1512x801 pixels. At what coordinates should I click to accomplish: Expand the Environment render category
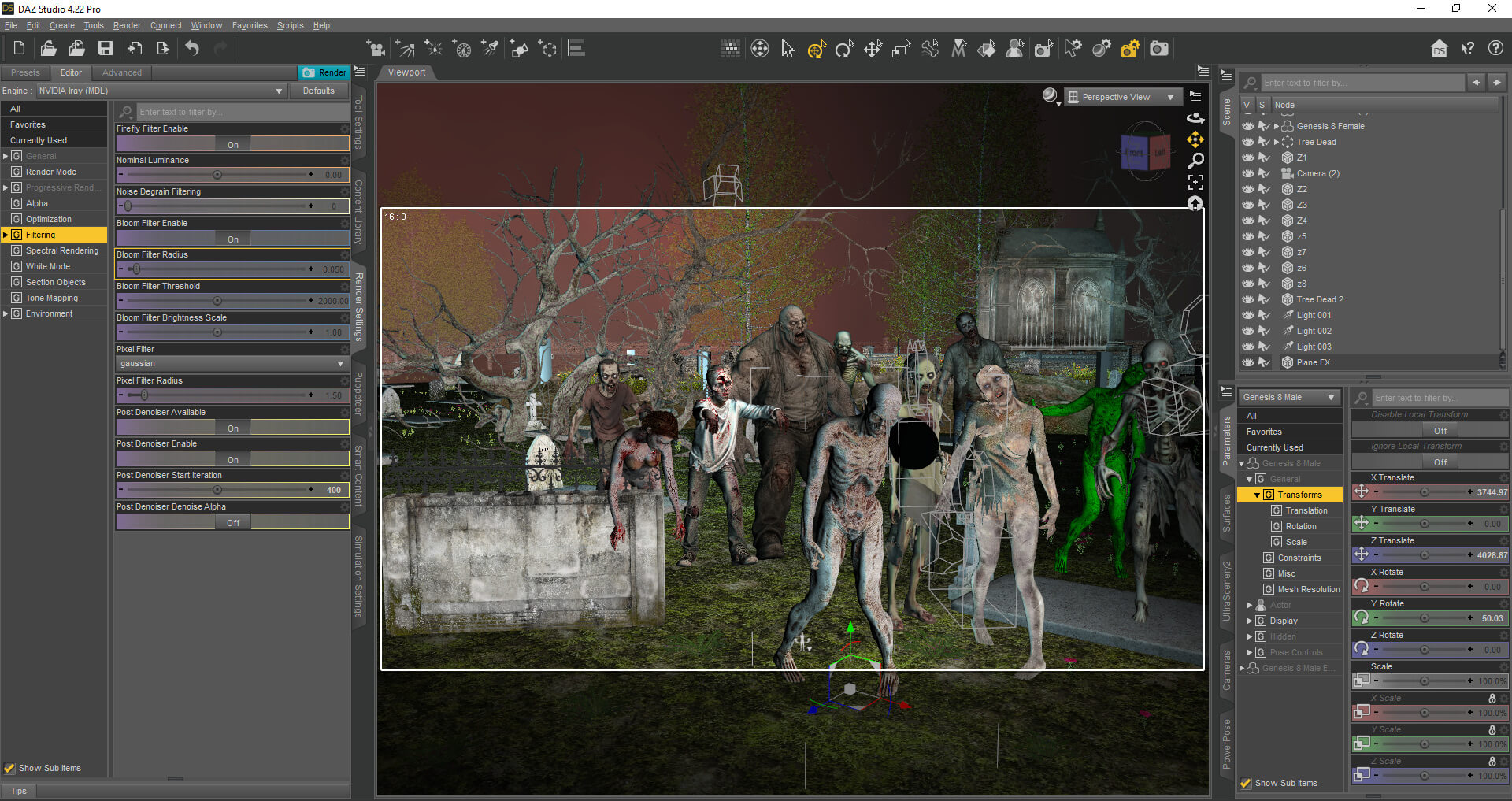6,313
